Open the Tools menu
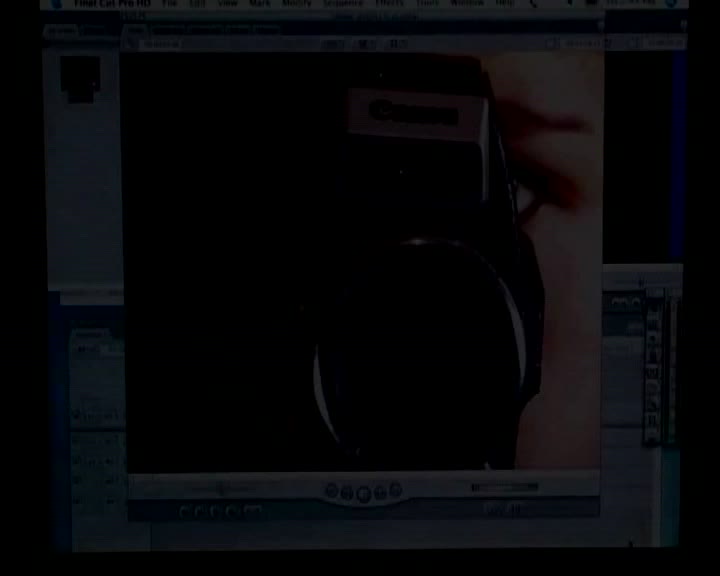This screenshot has height=576, width=720. [427, 4]
